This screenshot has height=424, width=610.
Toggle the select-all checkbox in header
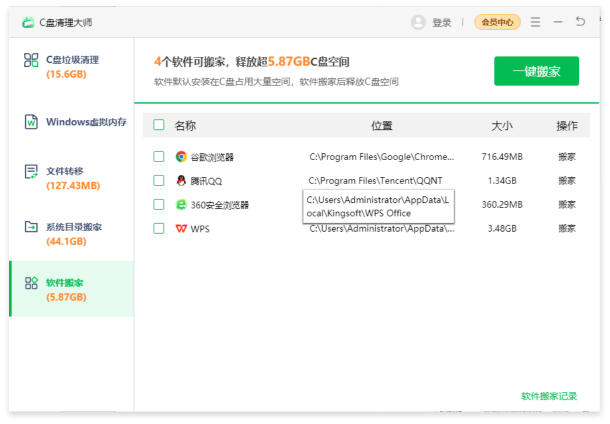(x=158, y=126)
